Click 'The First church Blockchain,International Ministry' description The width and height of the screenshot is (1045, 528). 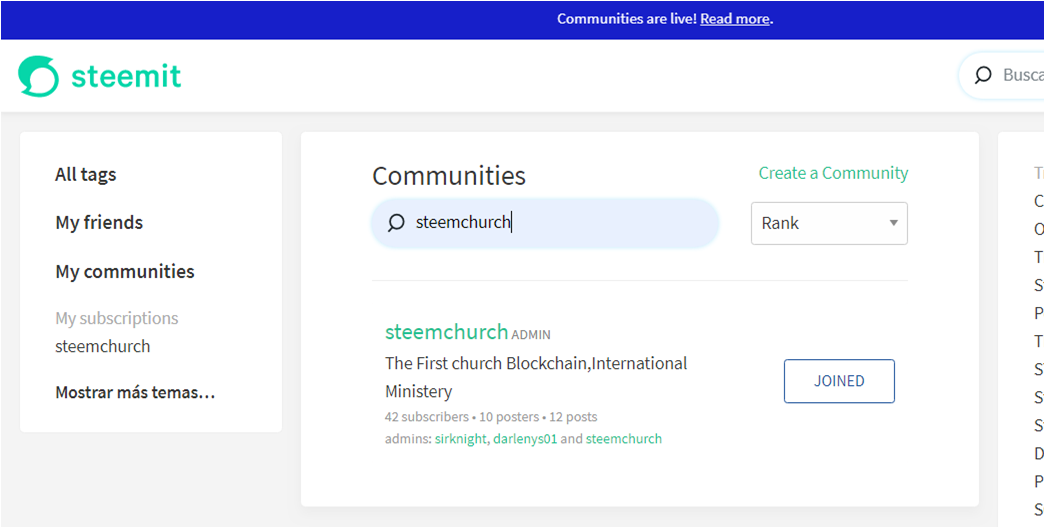[x=536, y=377]
